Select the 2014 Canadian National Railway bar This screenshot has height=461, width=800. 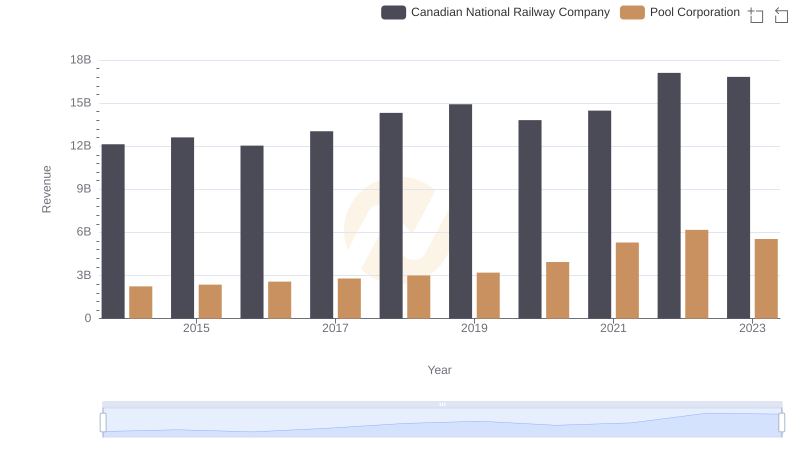coord(113,231)
